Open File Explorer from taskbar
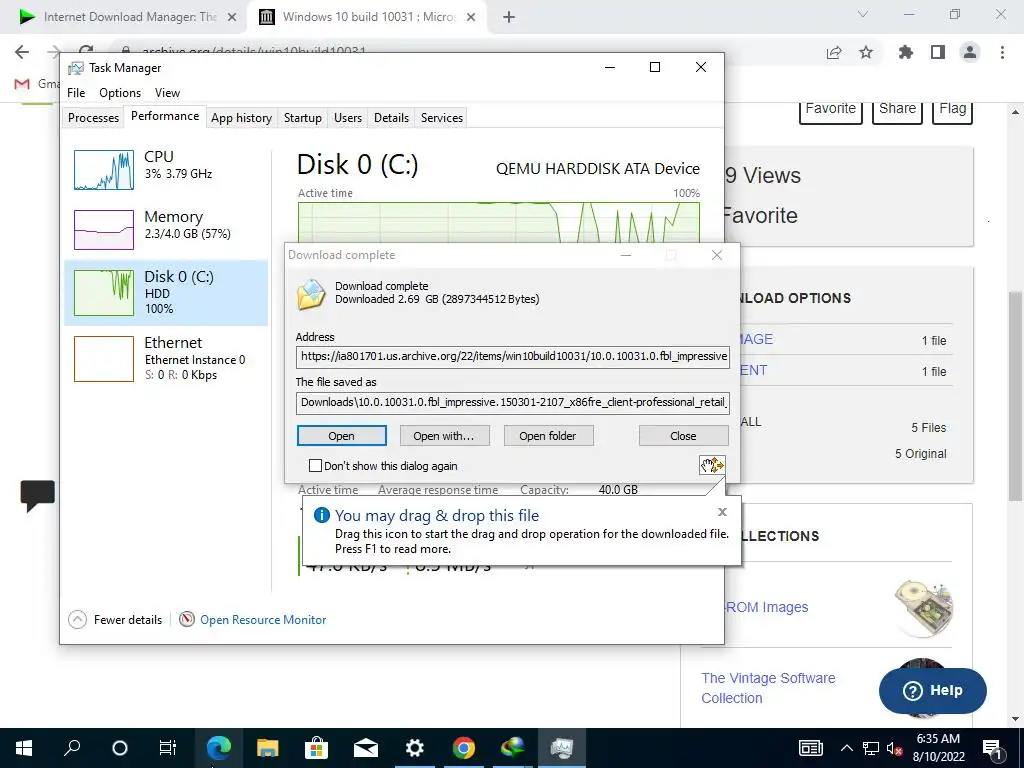The image size is (1024, 768). pos(268,748)
